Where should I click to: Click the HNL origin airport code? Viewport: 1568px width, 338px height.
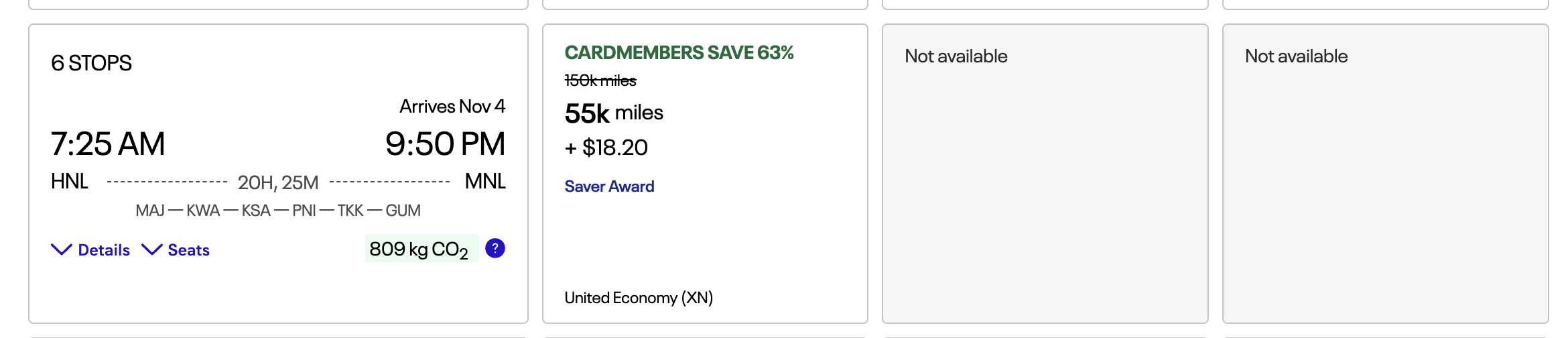pyautogui.click(x=70, y=181)
